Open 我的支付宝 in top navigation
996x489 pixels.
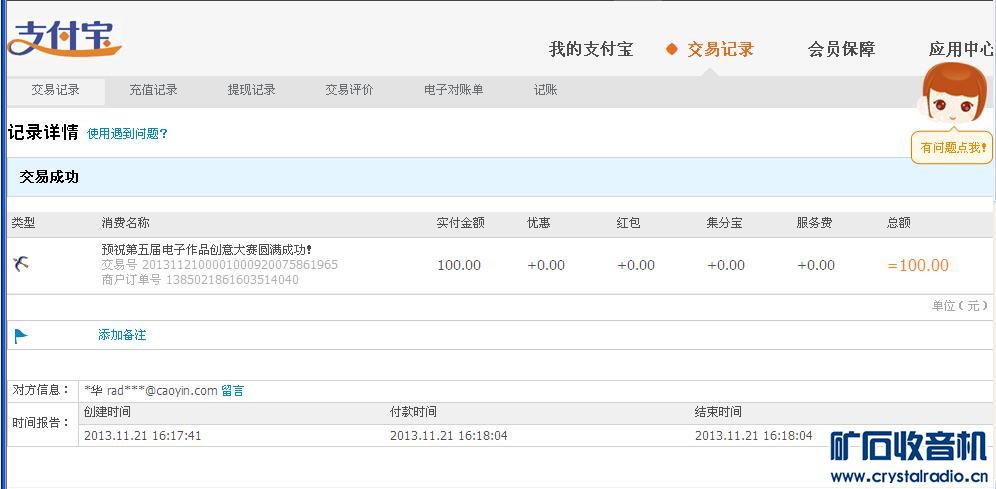click(590, 49)
